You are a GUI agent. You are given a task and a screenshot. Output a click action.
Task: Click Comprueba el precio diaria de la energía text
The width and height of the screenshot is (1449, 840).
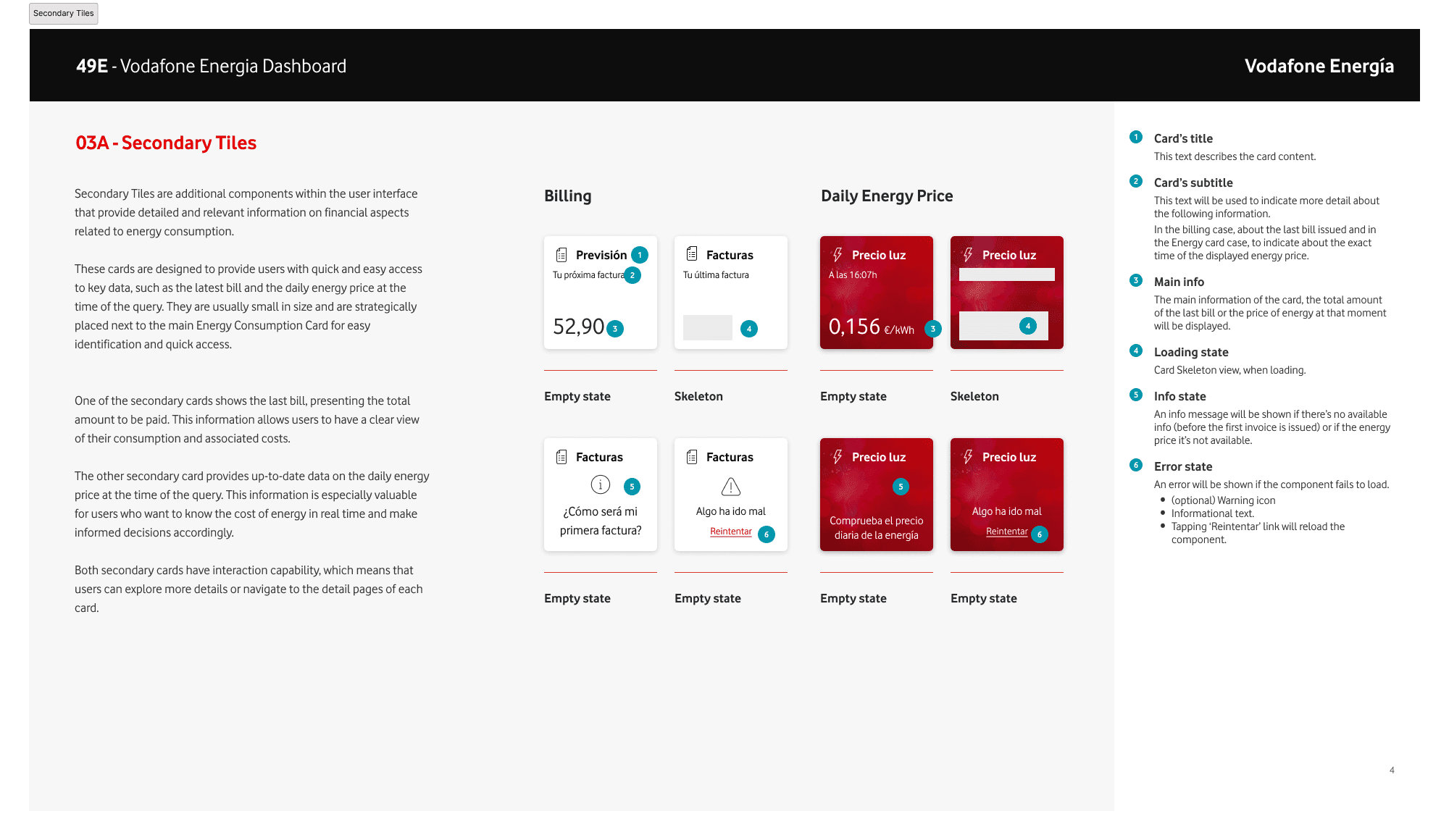877,528
